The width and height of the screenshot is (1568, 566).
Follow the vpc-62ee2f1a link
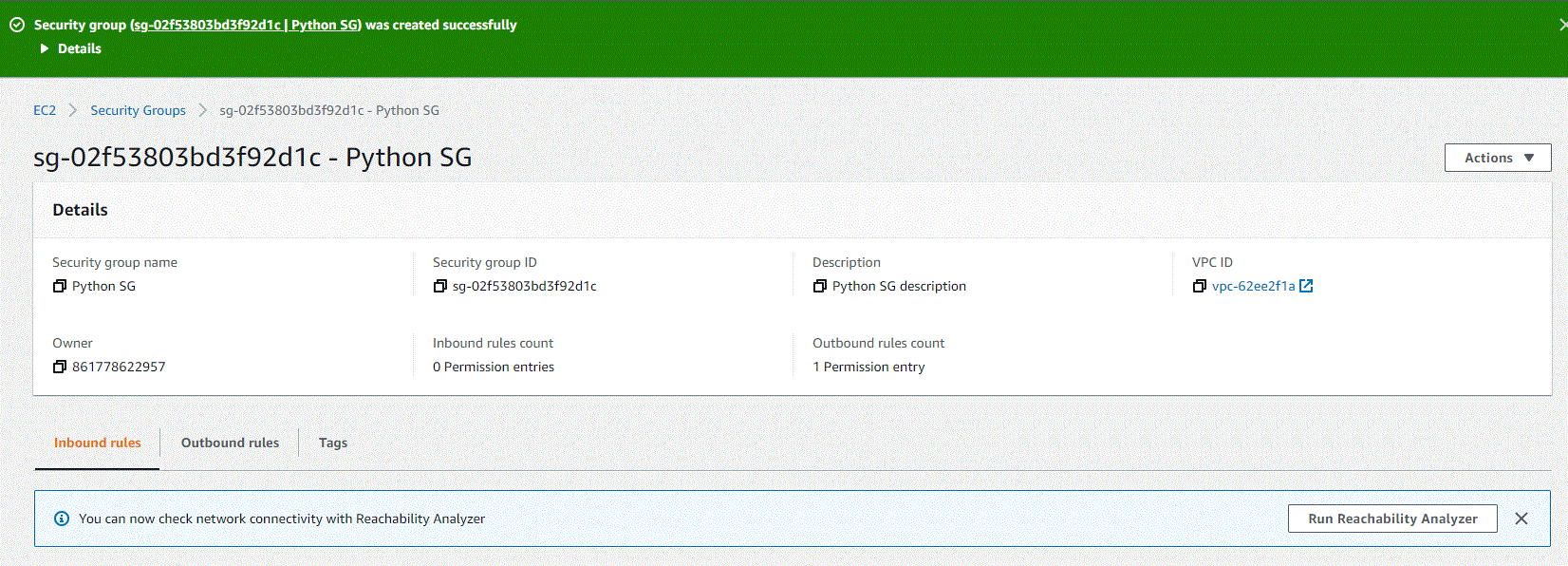[x=1253, y=286]
